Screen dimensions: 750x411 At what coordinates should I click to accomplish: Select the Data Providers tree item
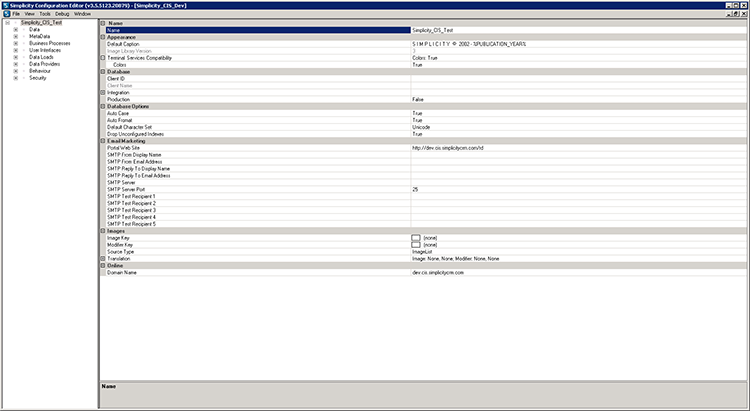(x=44, y=64)
